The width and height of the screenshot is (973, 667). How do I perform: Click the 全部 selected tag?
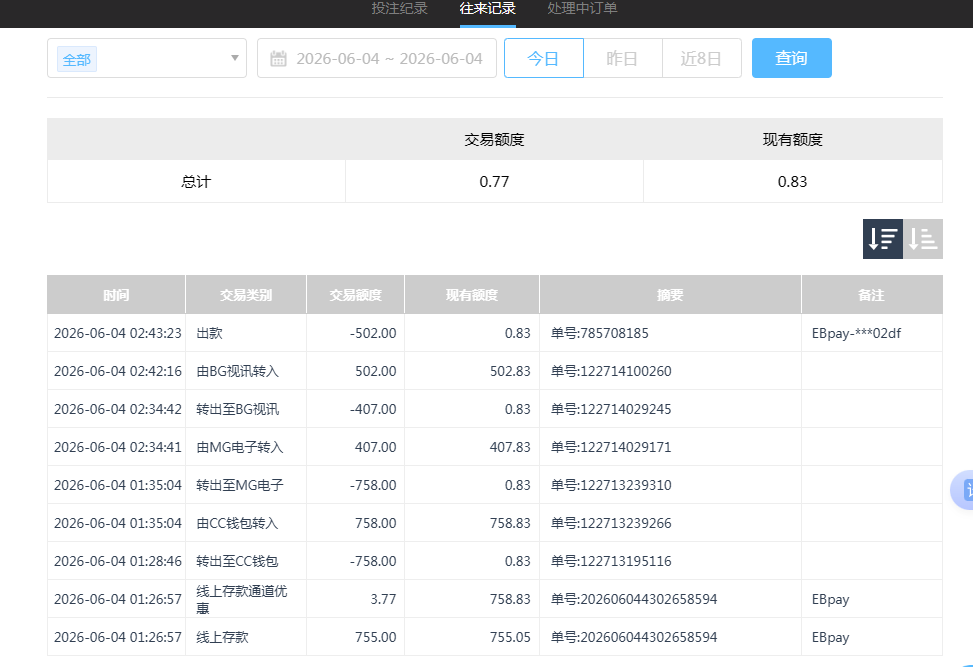(77, 60)
